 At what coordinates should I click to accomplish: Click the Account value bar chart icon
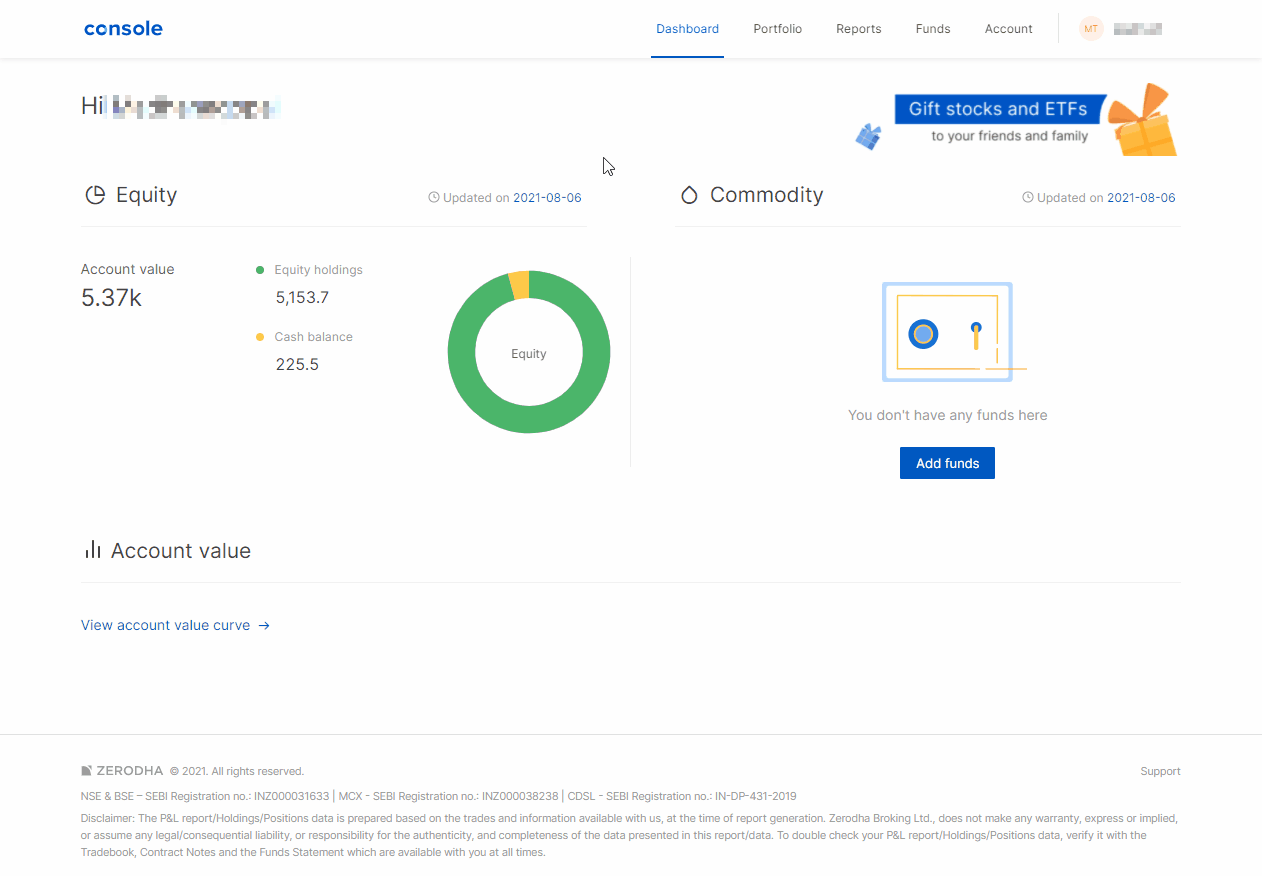[x=93, y=550]
